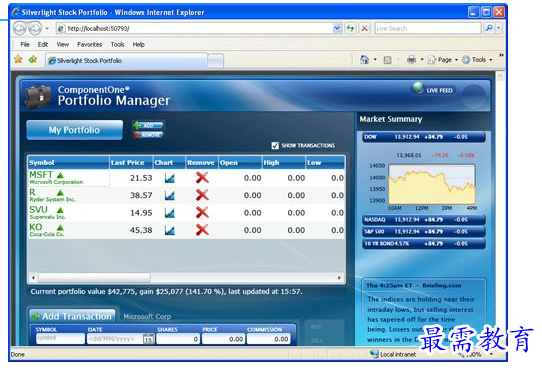The image size is (542, 371).
Task: Click the Commission input field
Action: coord(269,339)
